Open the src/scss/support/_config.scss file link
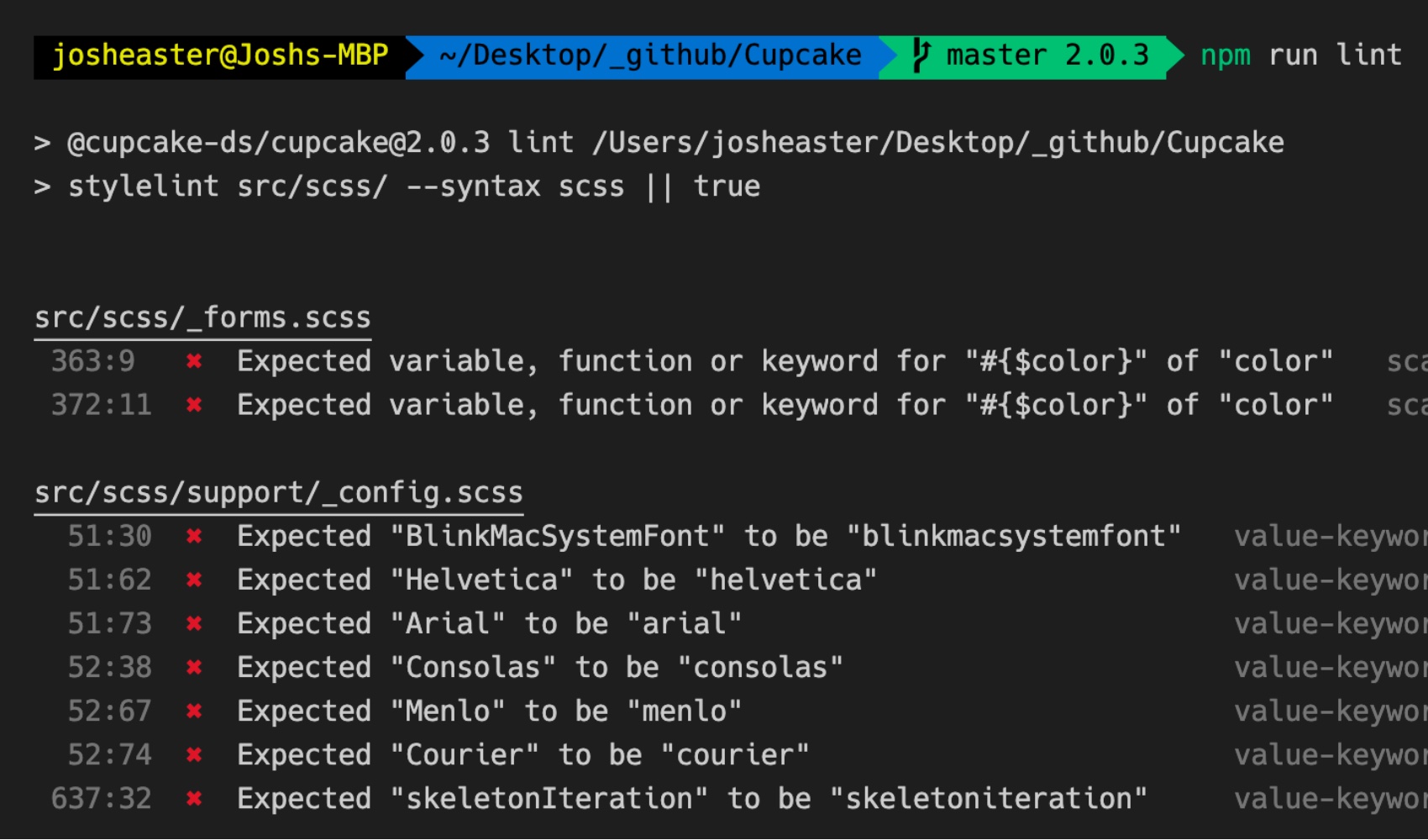 coord(278,493)
